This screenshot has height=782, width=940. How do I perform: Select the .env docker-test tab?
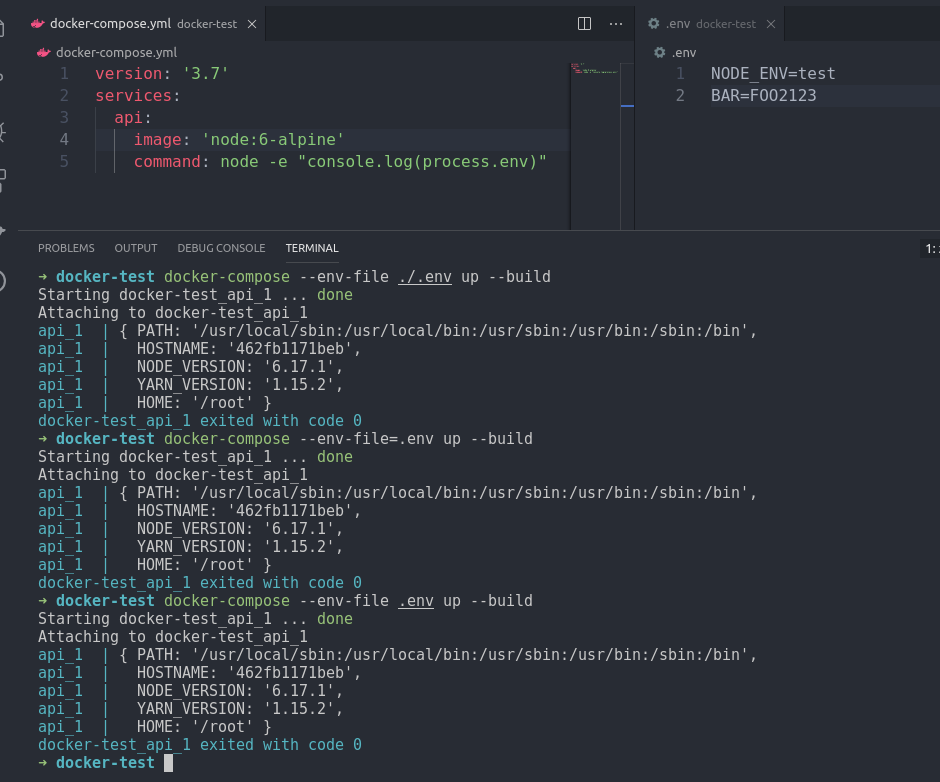point(710,24)
